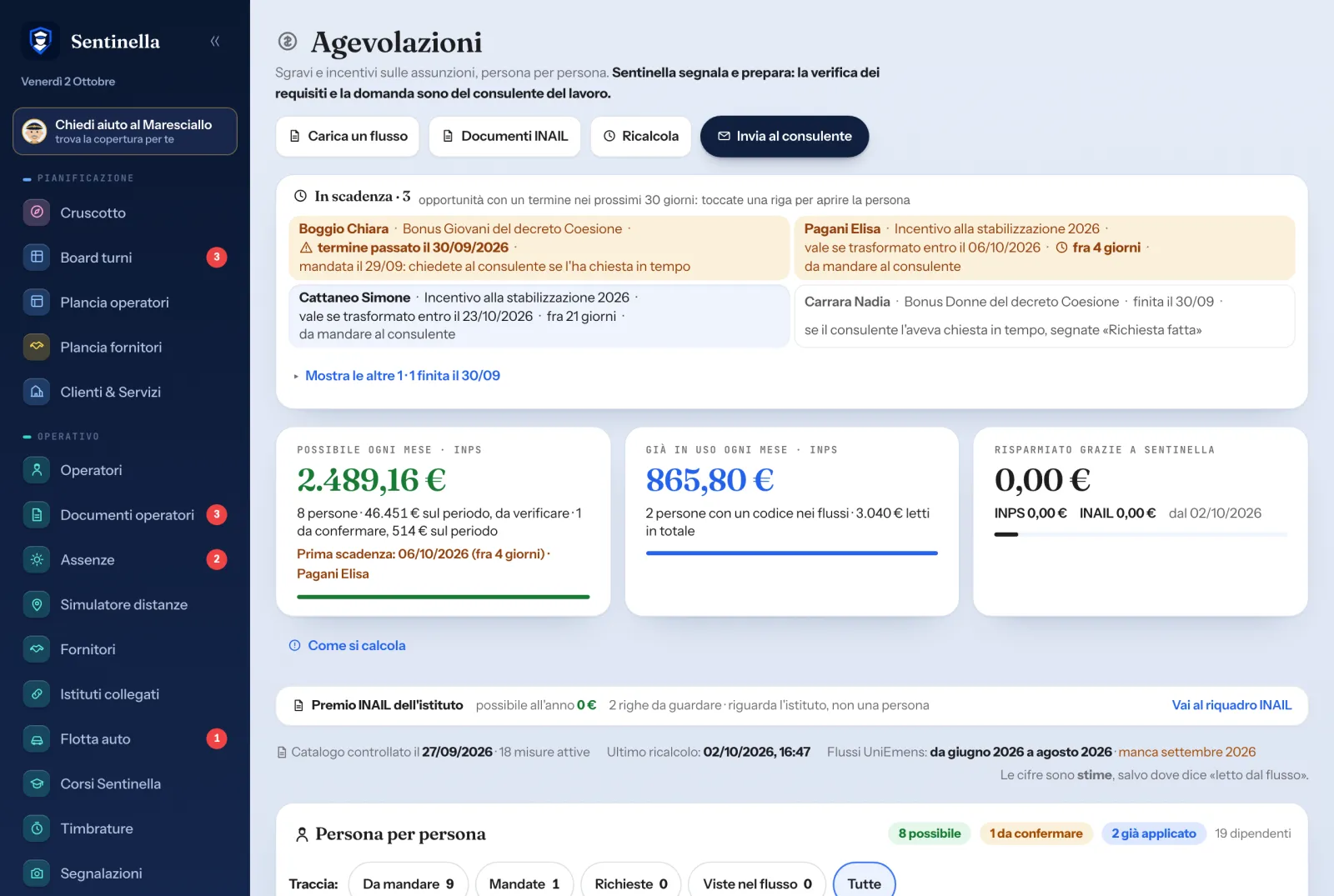
Task: Select the Tutte filter pill
Action: click(x=865, y=883)
